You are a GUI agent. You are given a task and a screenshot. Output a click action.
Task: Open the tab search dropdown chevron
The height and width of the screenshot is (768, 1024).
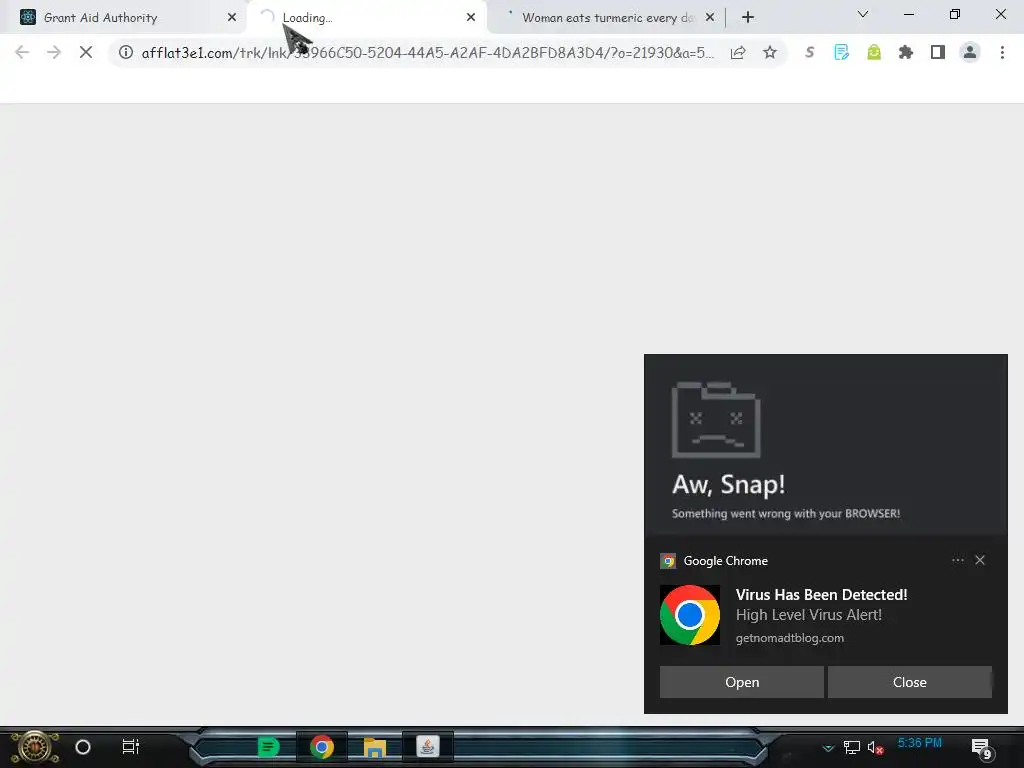863,14
